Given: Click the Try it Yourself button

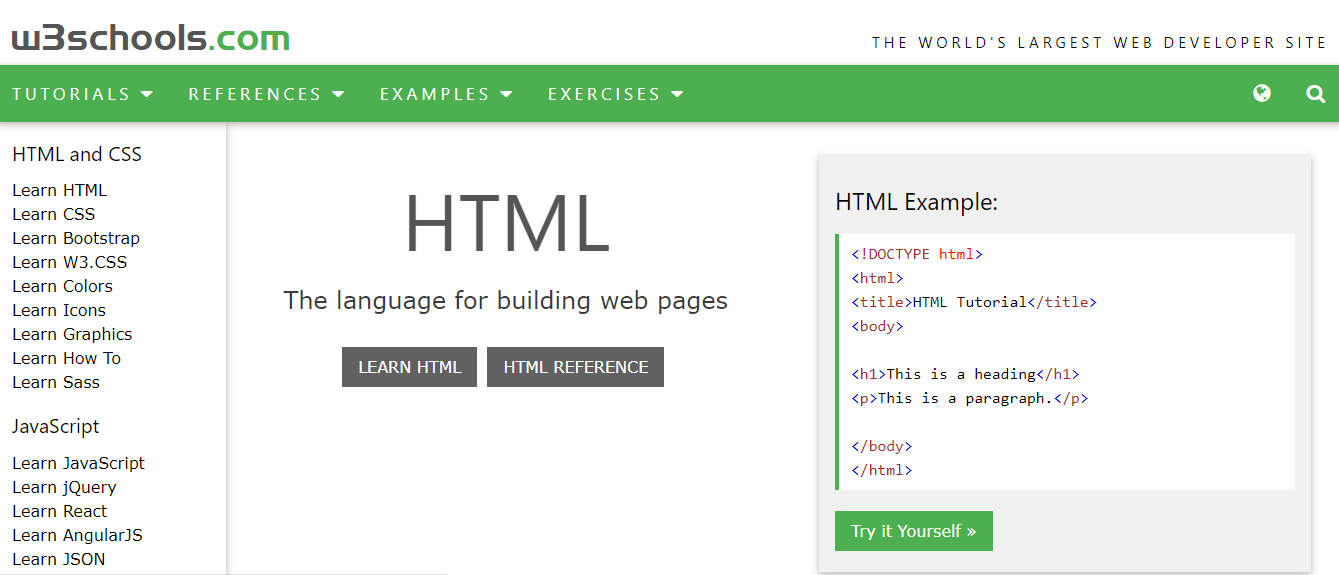Looking at the screenshot, I should point(913,531).
